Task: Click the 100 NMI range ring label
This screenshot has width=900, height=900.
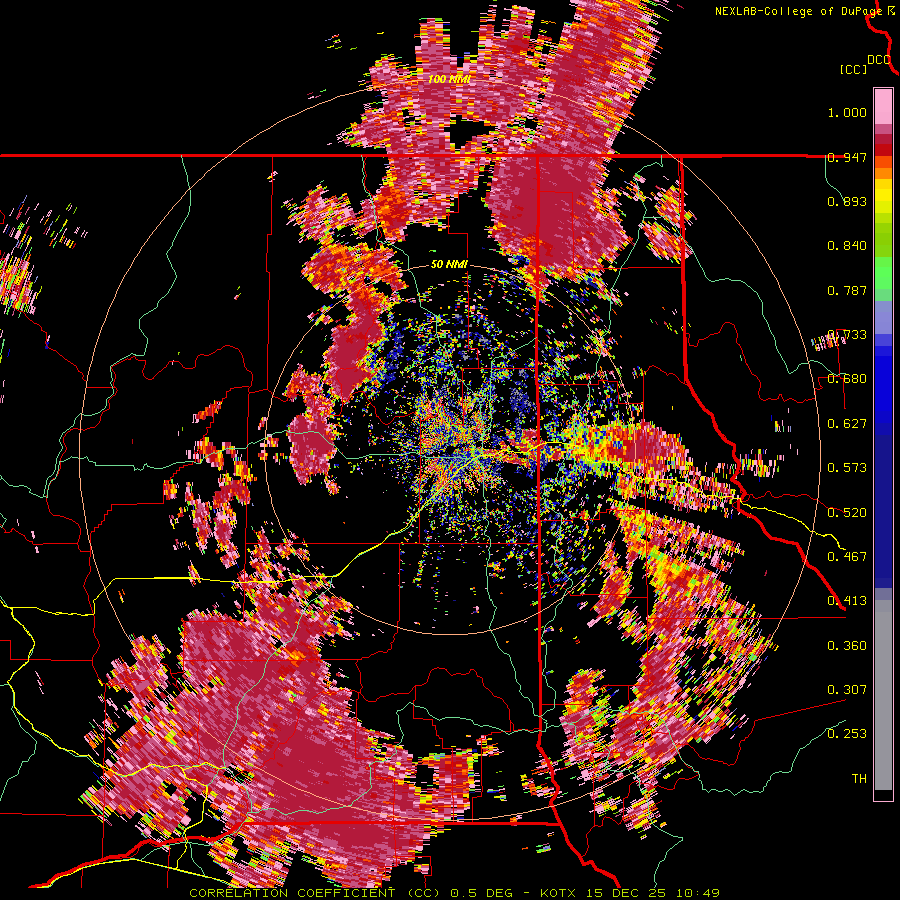Action: 449,79
